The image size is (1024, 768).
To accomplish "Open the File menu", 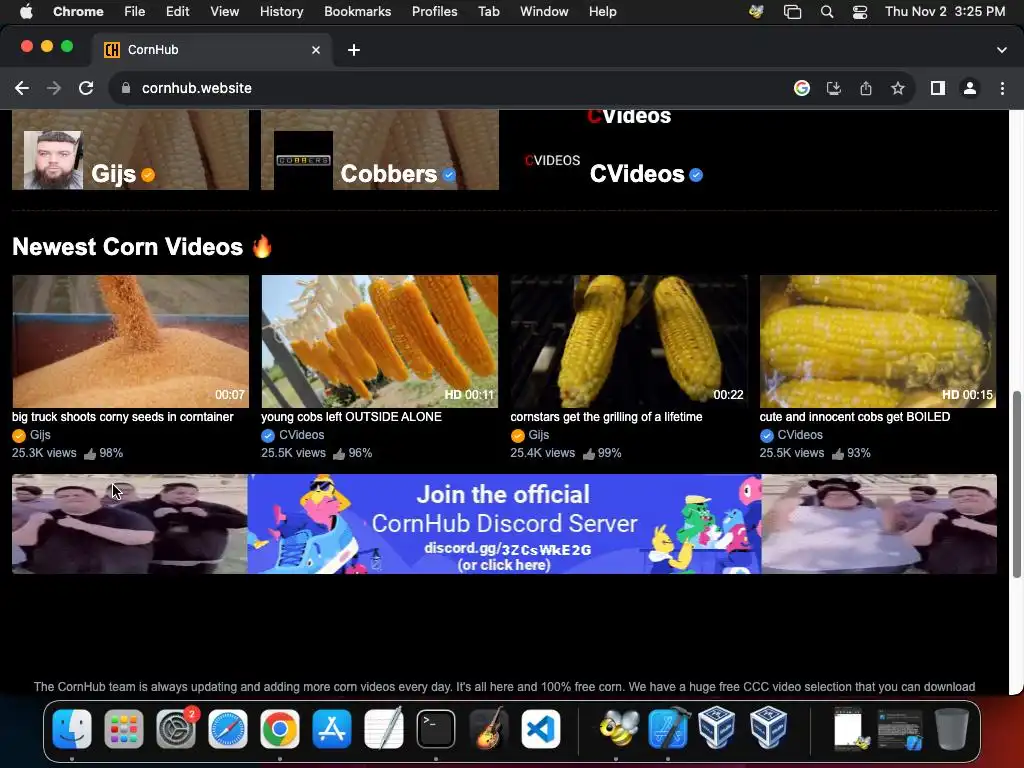I will click(x=135, y=12).
